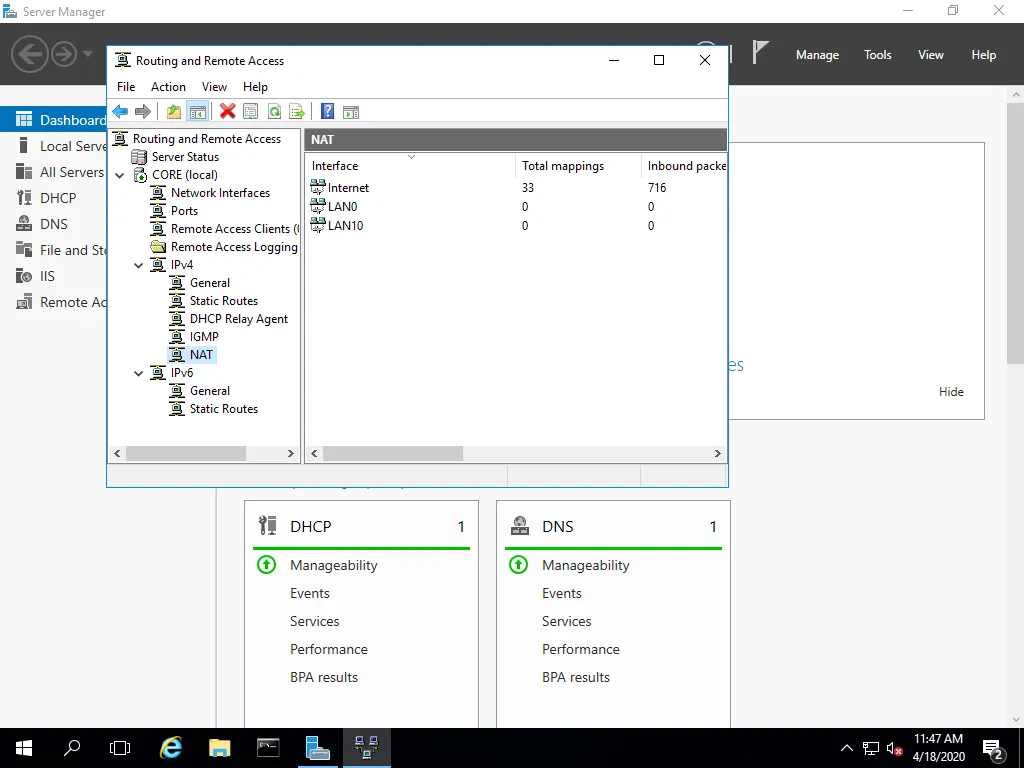Viewport: 1024px width, 768px height.
Task: Open File Explorer from the taskbar
Action: [x=219, y=747]
